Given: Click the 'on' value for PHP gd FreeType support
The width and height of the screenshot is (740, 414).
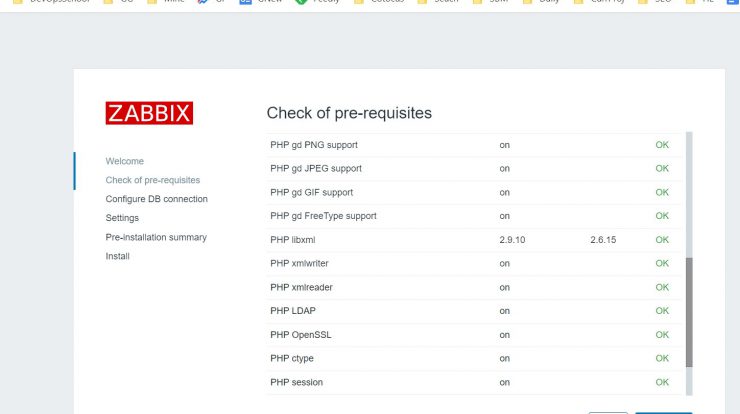Looking at the screenshot, I should pyautogui.click(x=505, y=217).
